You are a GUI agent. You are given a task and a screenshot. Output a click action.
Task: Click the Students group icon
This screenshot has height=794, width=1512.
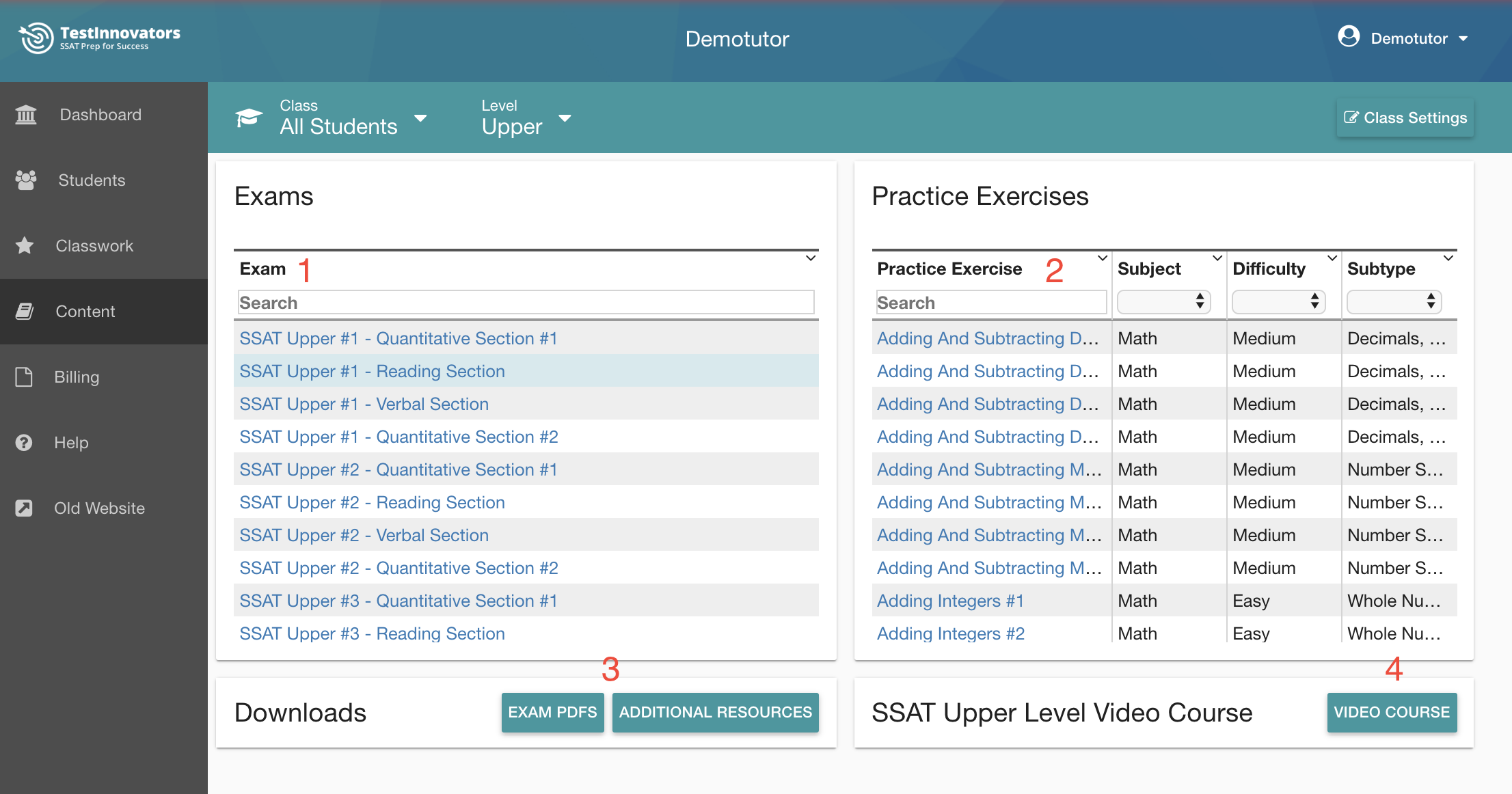26,180
